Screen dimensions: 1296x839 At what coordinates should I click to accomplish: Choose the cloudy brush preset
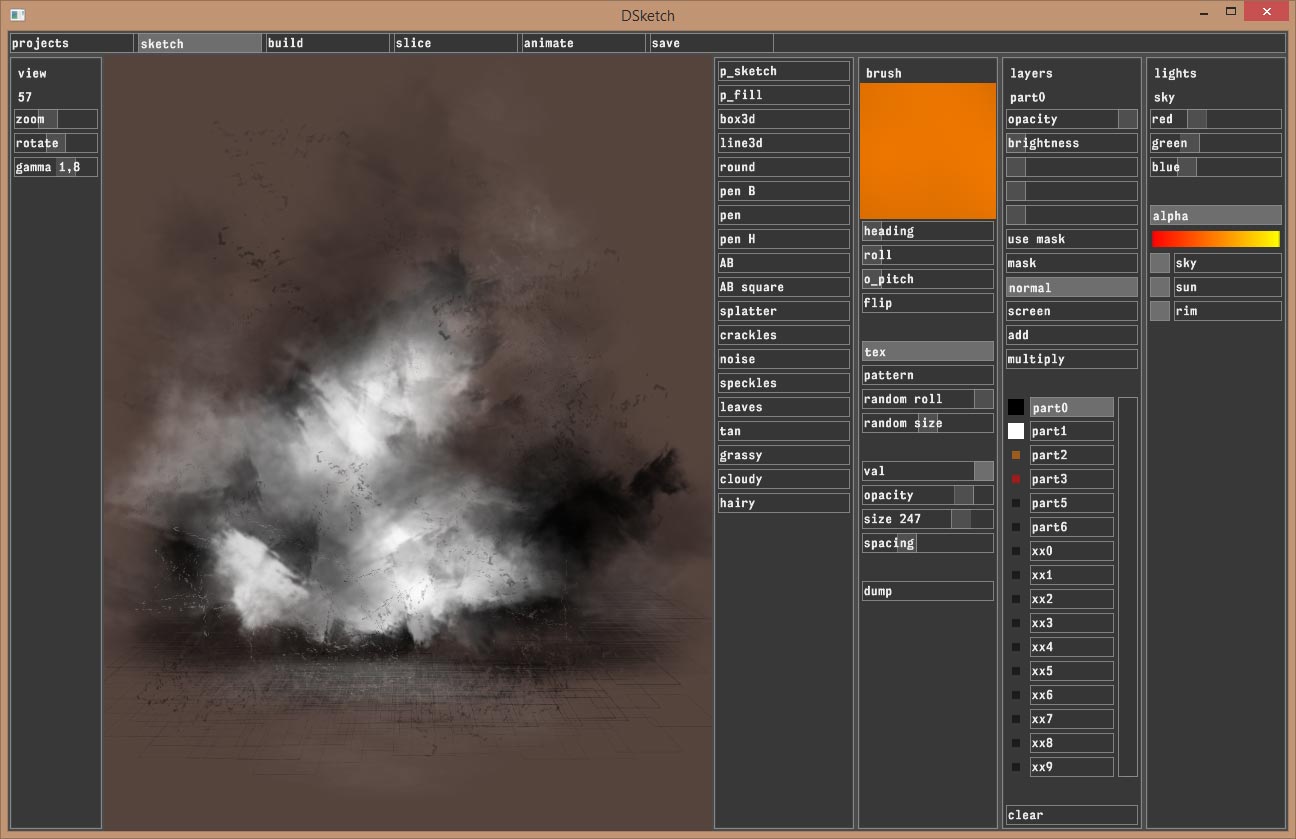click(783, 479)
